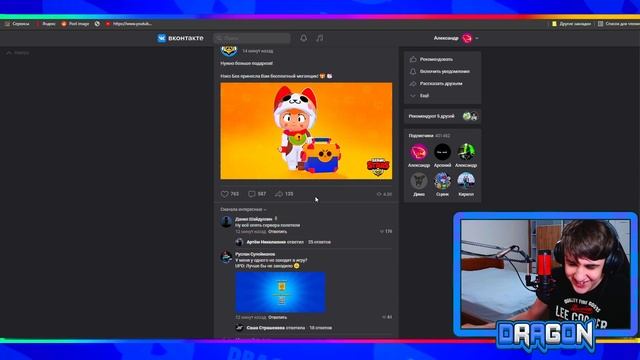The height and width of the screenshot is (360, 640).
Task: Reply to the first comment via Ответить
Action: [278, 231]
